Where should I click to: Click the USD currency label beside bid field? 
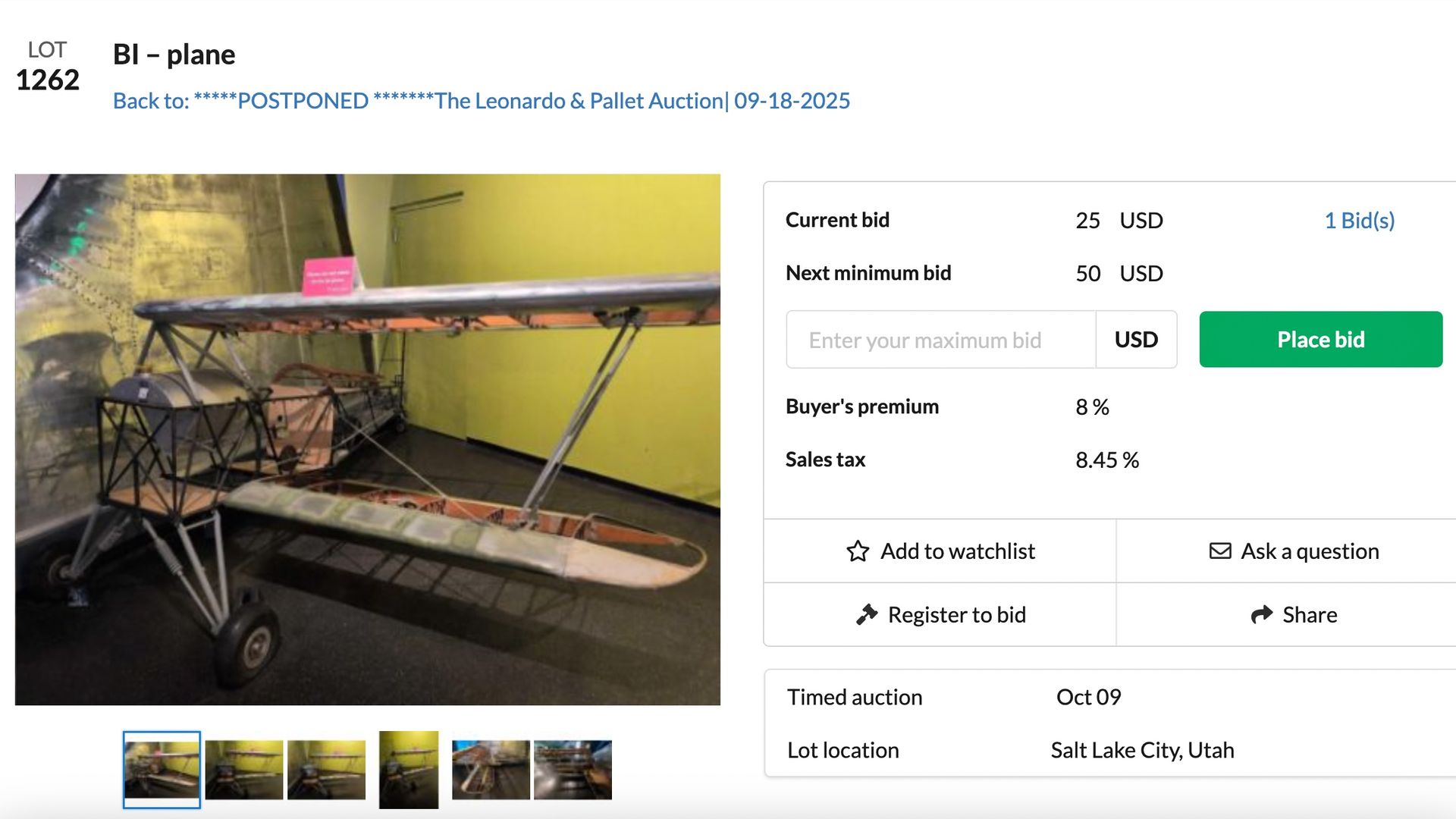[1136, 340]
